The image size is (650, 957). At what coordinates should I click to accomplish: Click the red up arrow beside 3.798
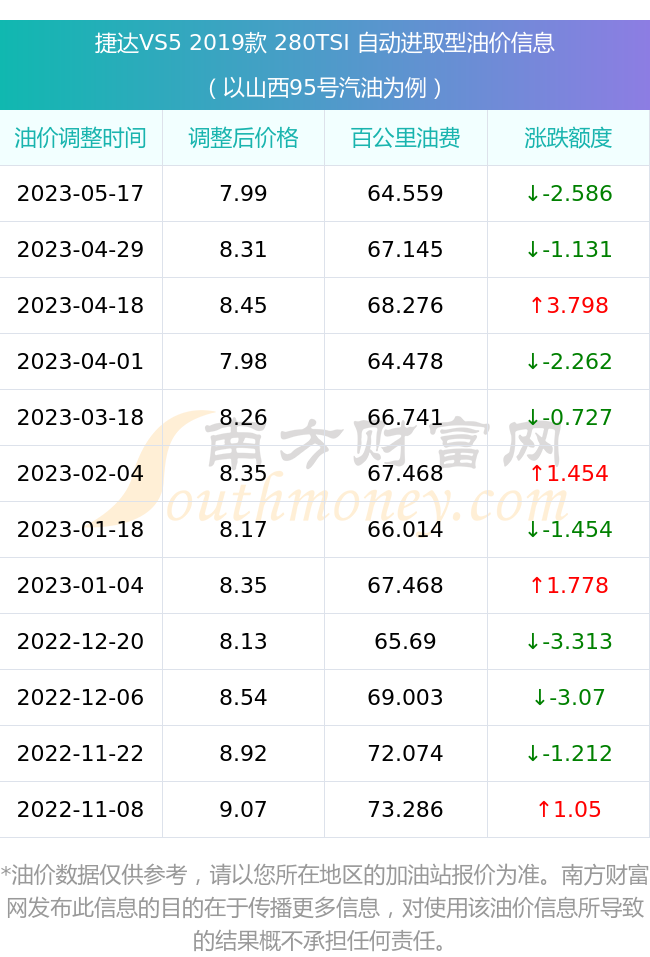(536, 305)
